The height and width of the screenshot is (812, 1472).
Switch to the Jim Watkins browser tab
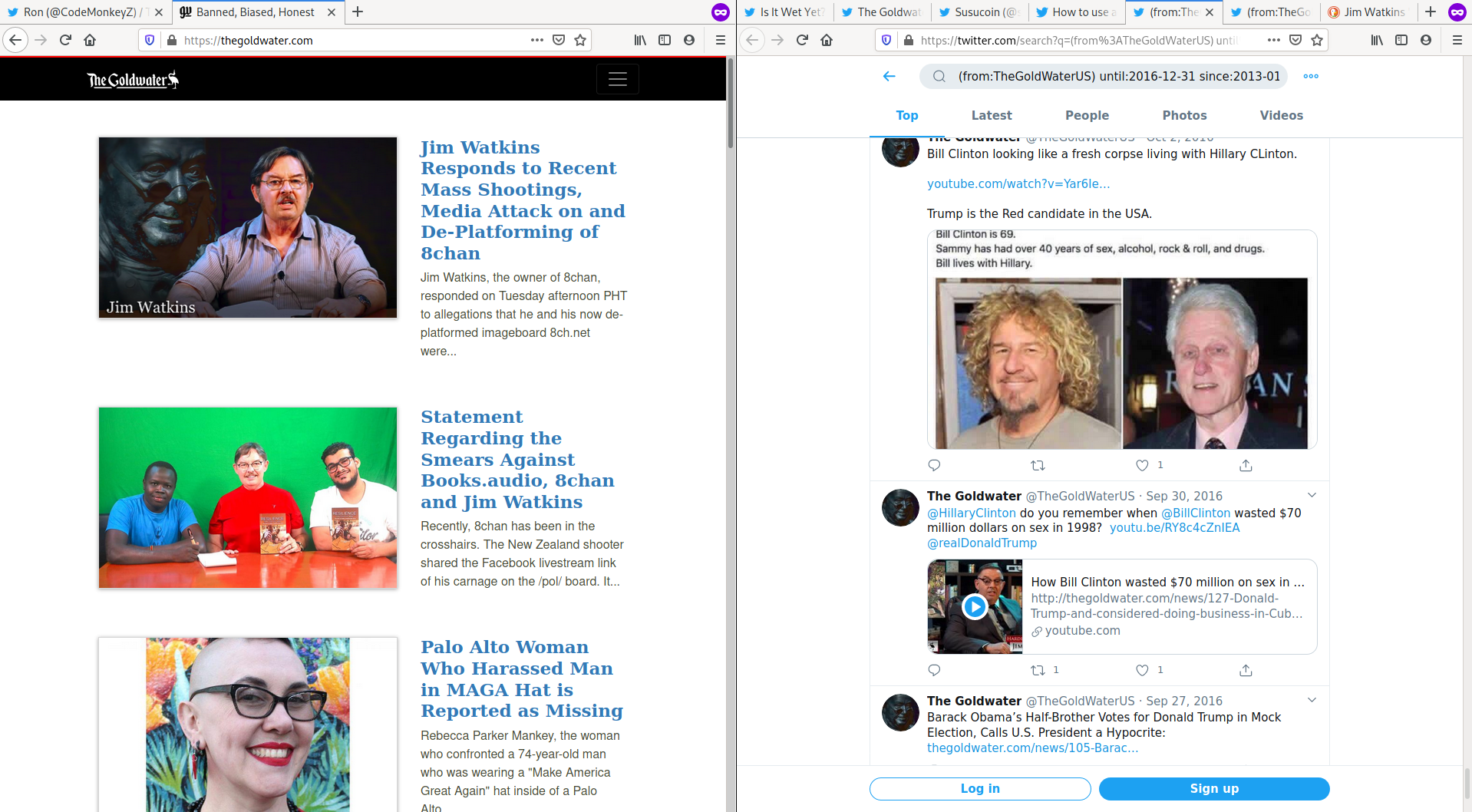[1367, 12]
